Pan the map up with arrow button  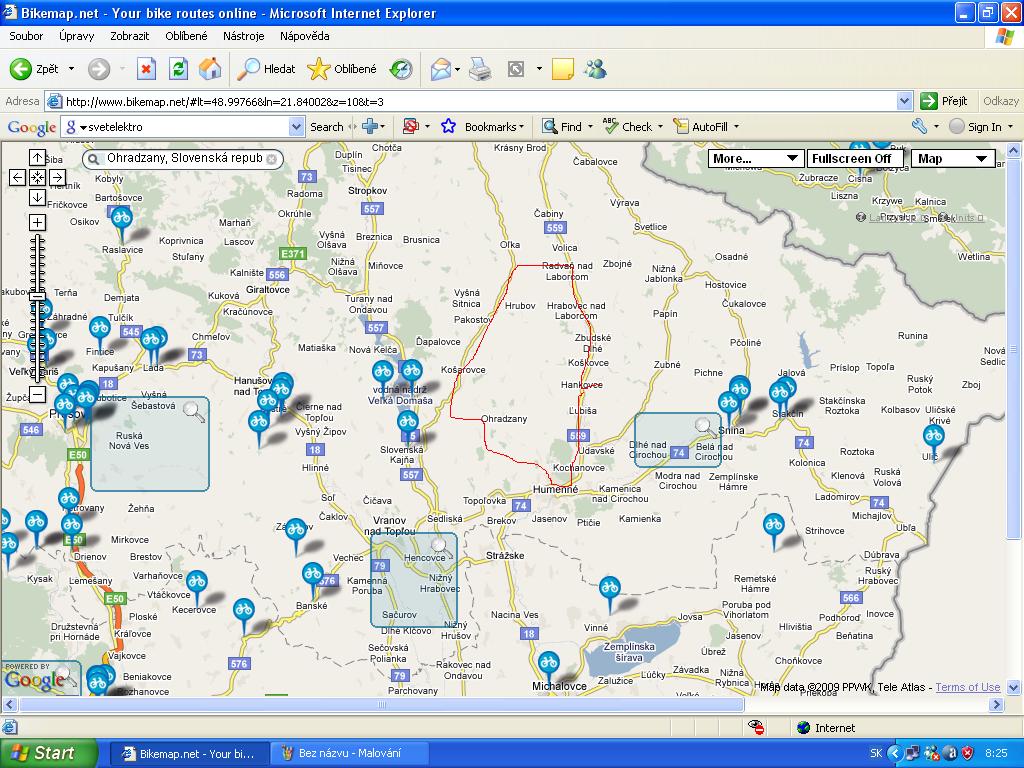pyautogui.click(x=37, y=157)
